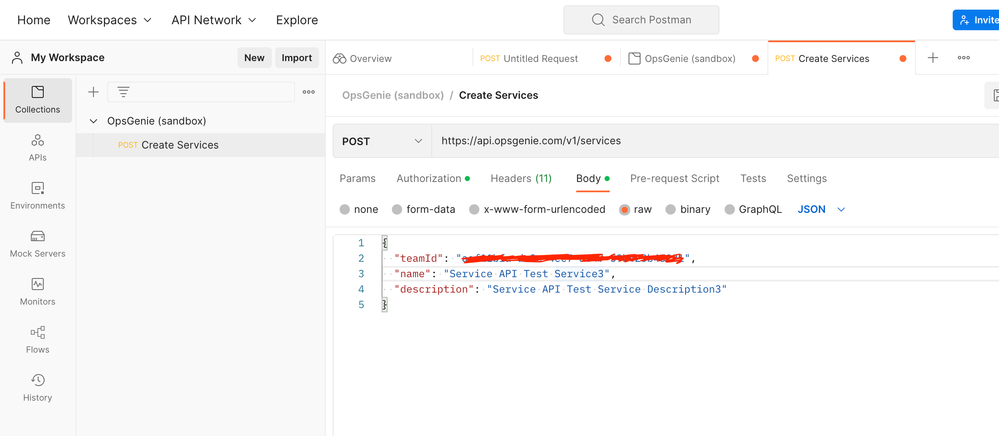Image resolution: width=999 pixels, height=436 pixels.
Task: Click the Search Postman field
Action: pyautogui.click(x=641, y=20)
